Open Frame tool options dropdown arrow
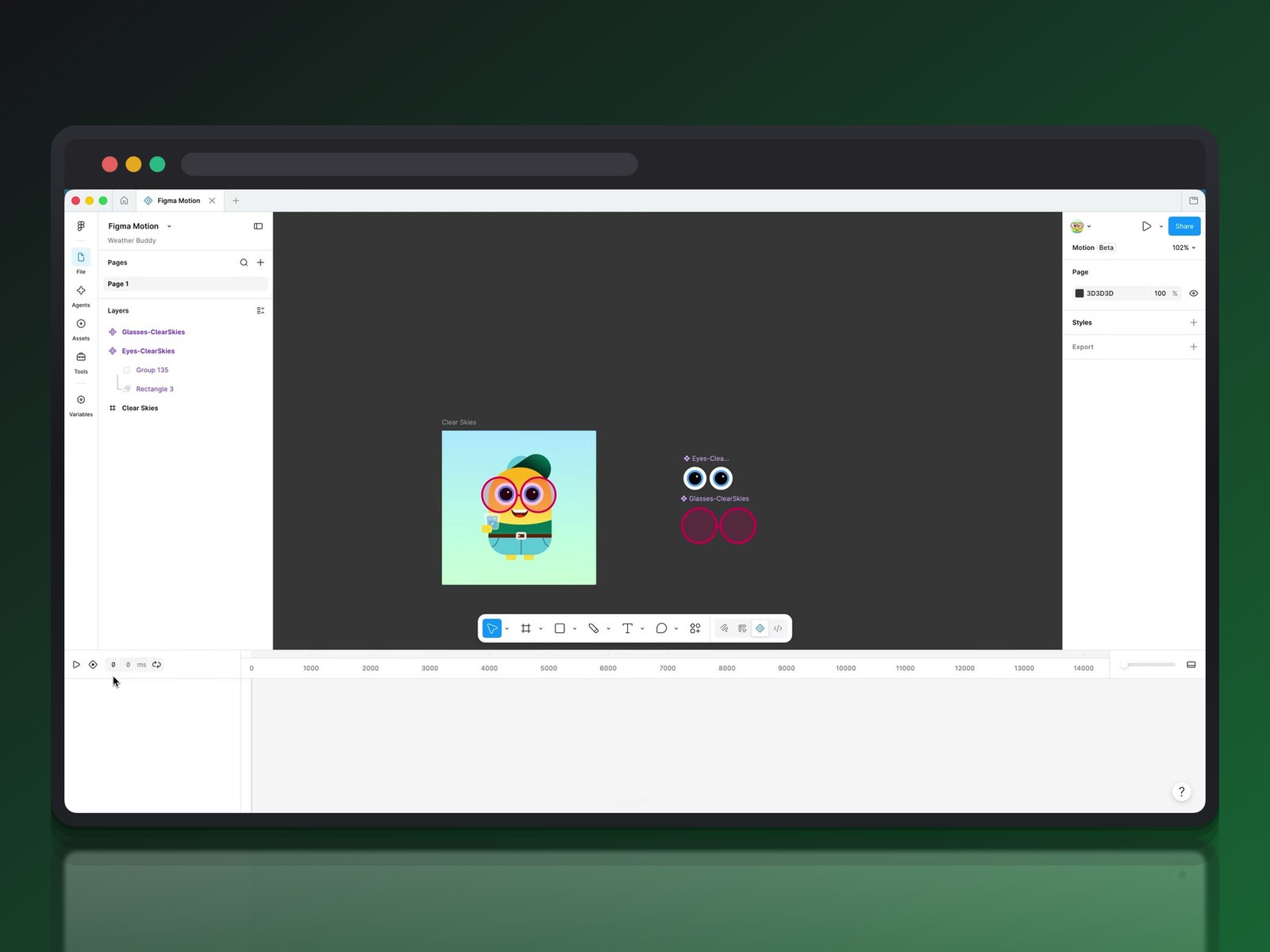The height and width of the screenshot is (952, 1270). point(541,629)
